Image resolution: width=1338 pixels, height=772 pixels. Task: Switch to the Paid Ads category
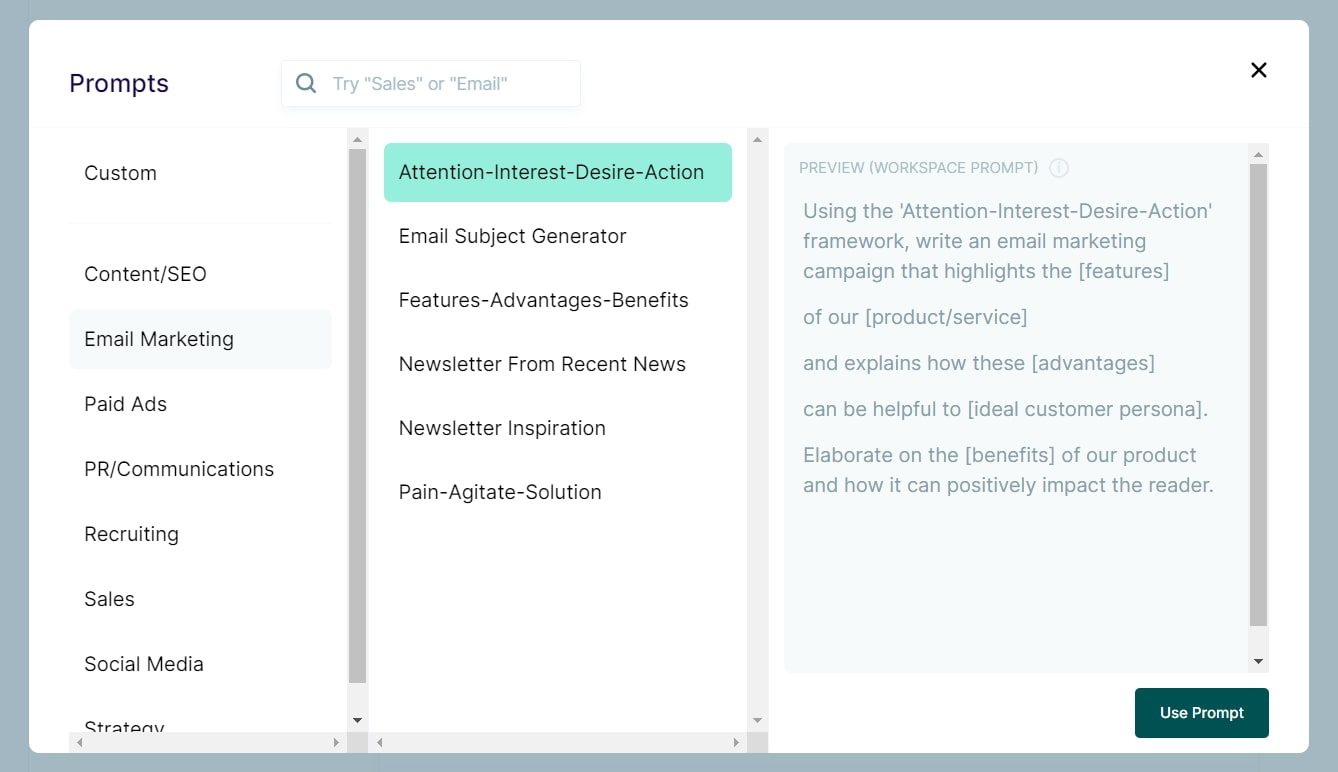[126, 404]
